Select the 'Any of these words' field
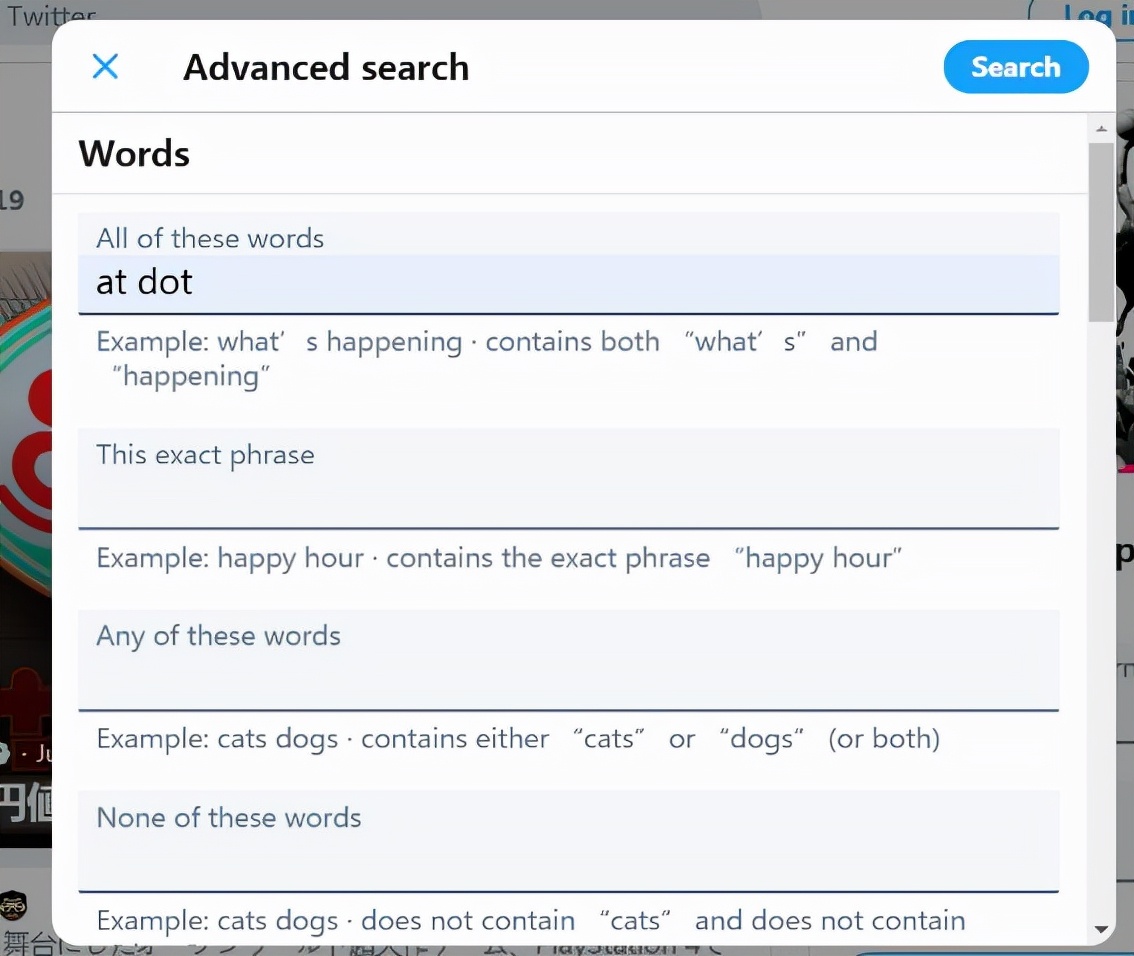Image resolution: width=1134 pixels, height=956 pixels. click(x=568, y=678)
